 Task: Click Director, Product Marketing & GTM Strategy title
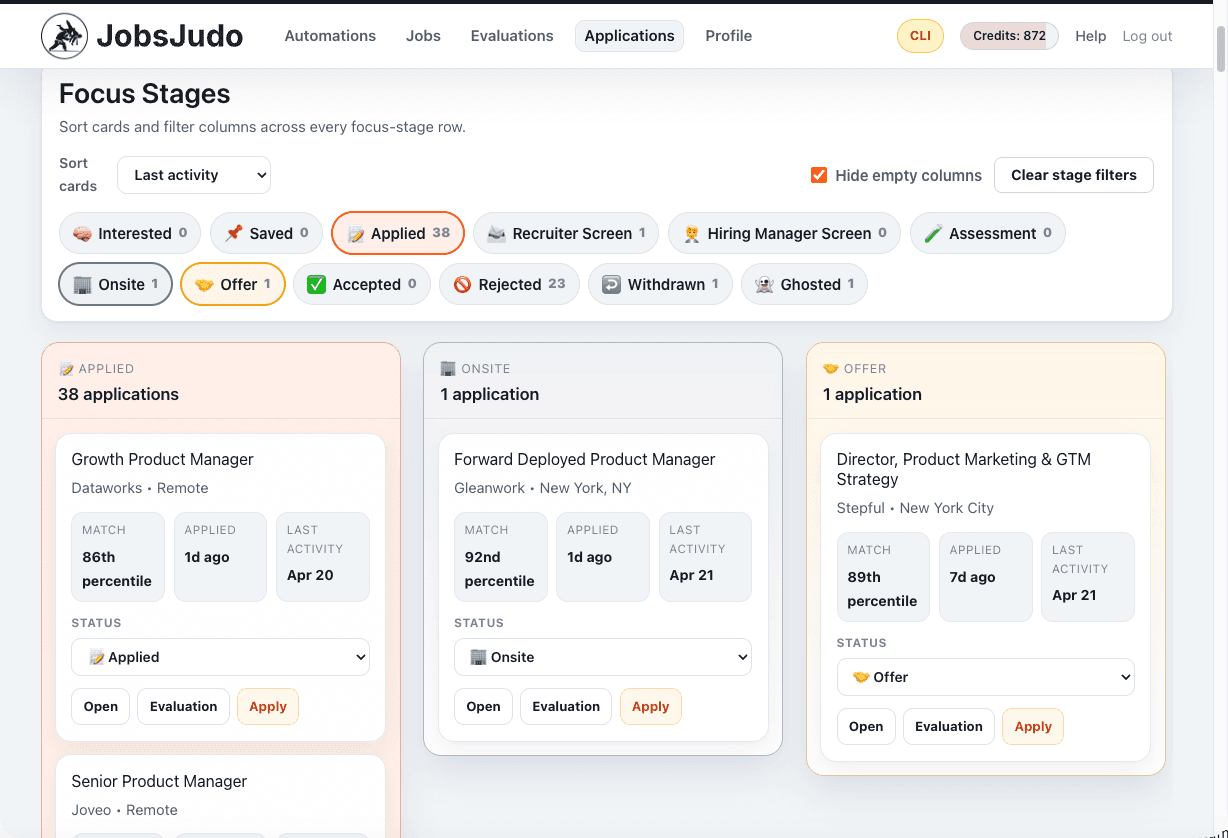pyautogui.click(x=963, y=469)
